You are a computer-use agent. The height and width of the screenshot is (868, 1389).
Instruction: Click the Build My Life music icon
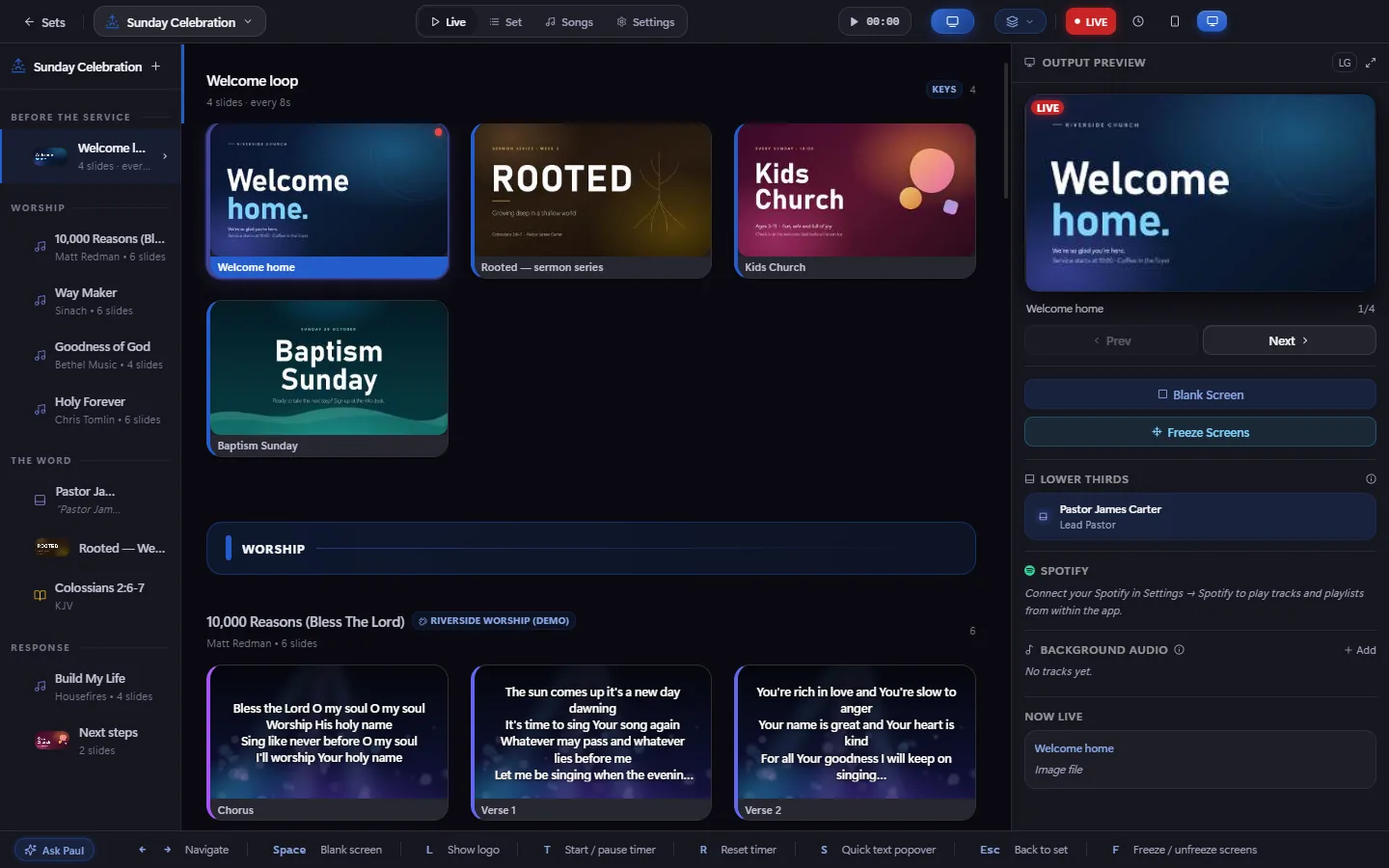(x=40, y=687)
